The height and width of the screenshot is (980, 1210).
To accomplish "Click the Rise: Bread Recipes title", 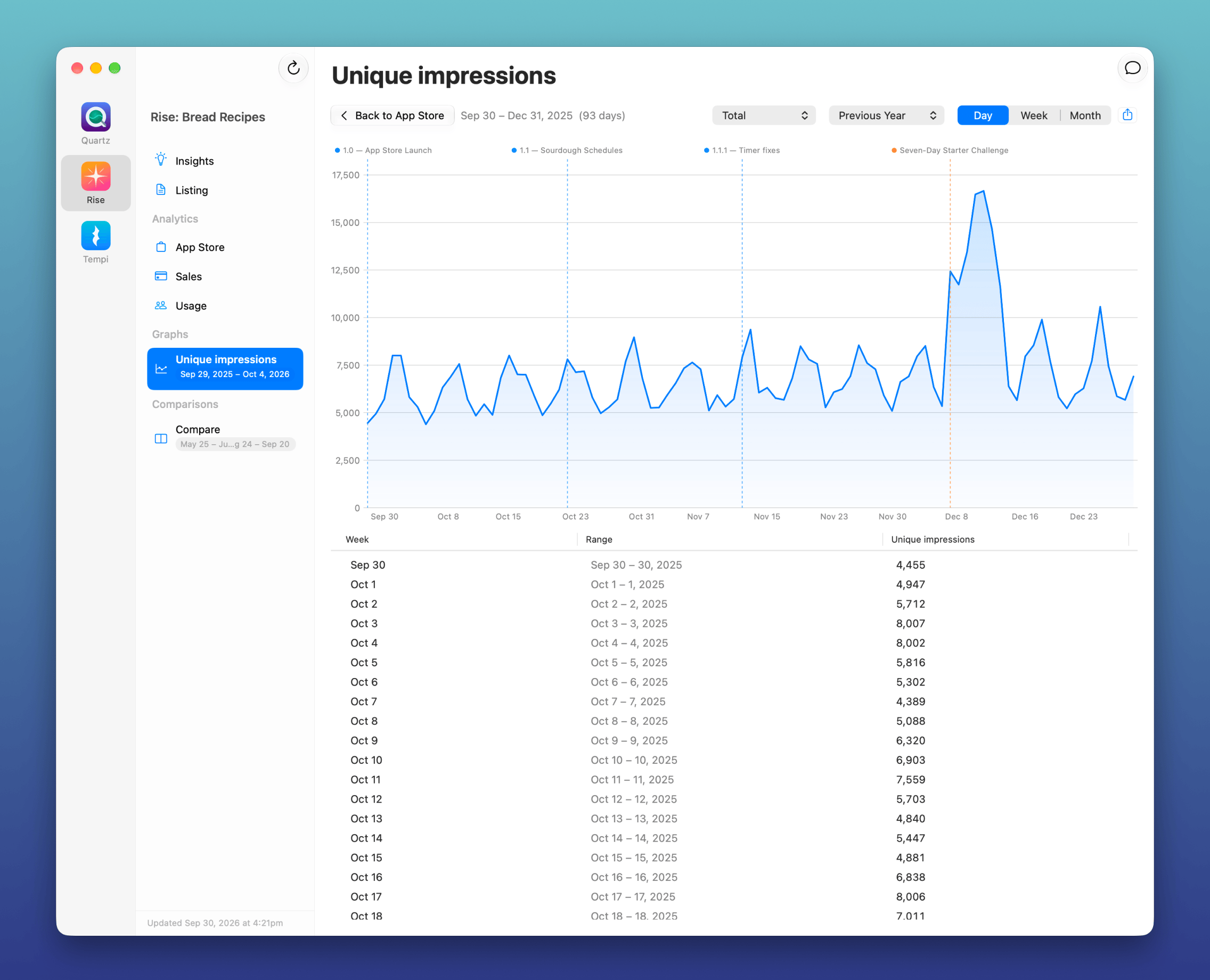I will (208, 117).
